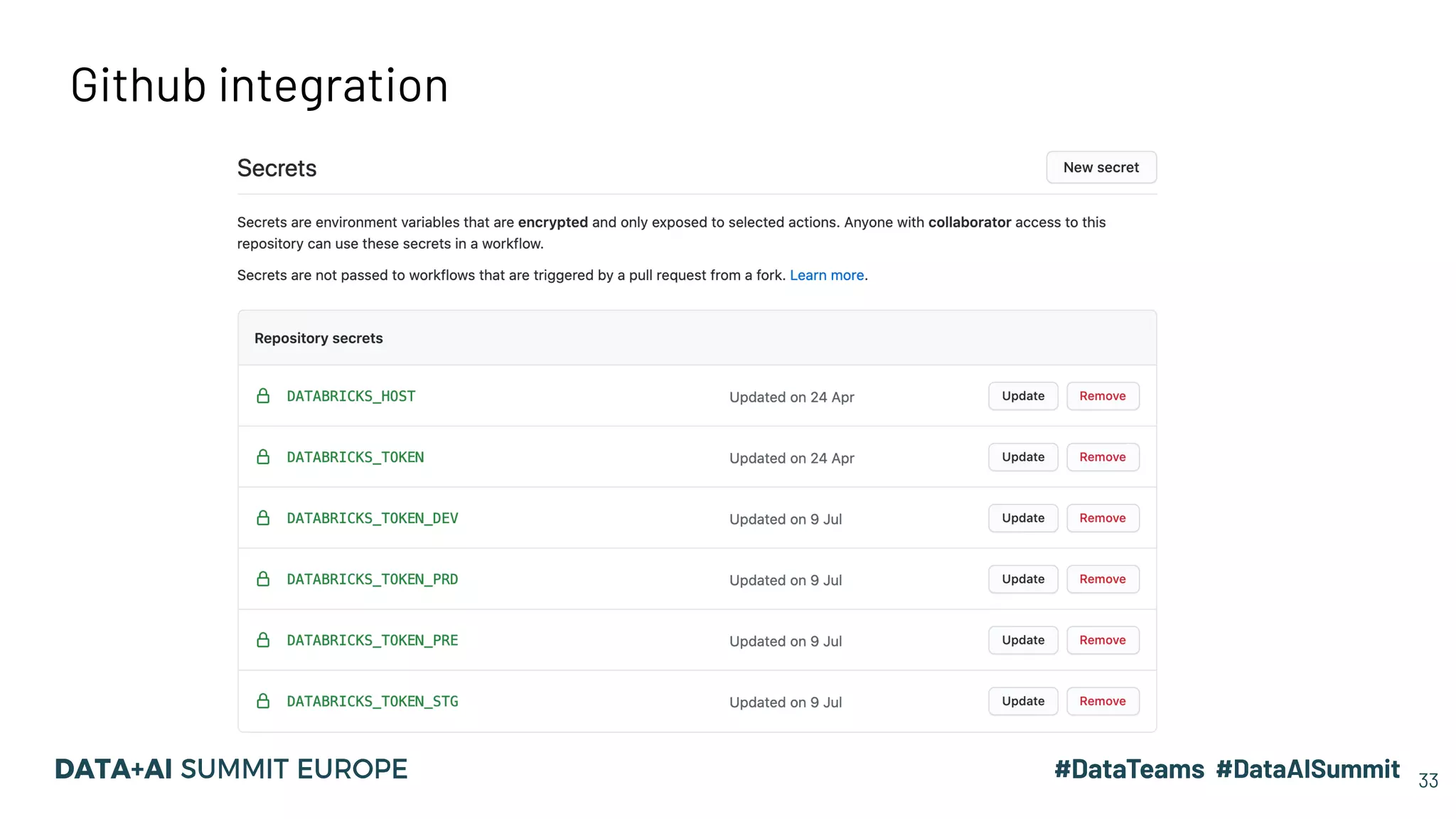Remove the DATABRICKS_HOST secret
1456x819 pixels.
point(1103,396)
